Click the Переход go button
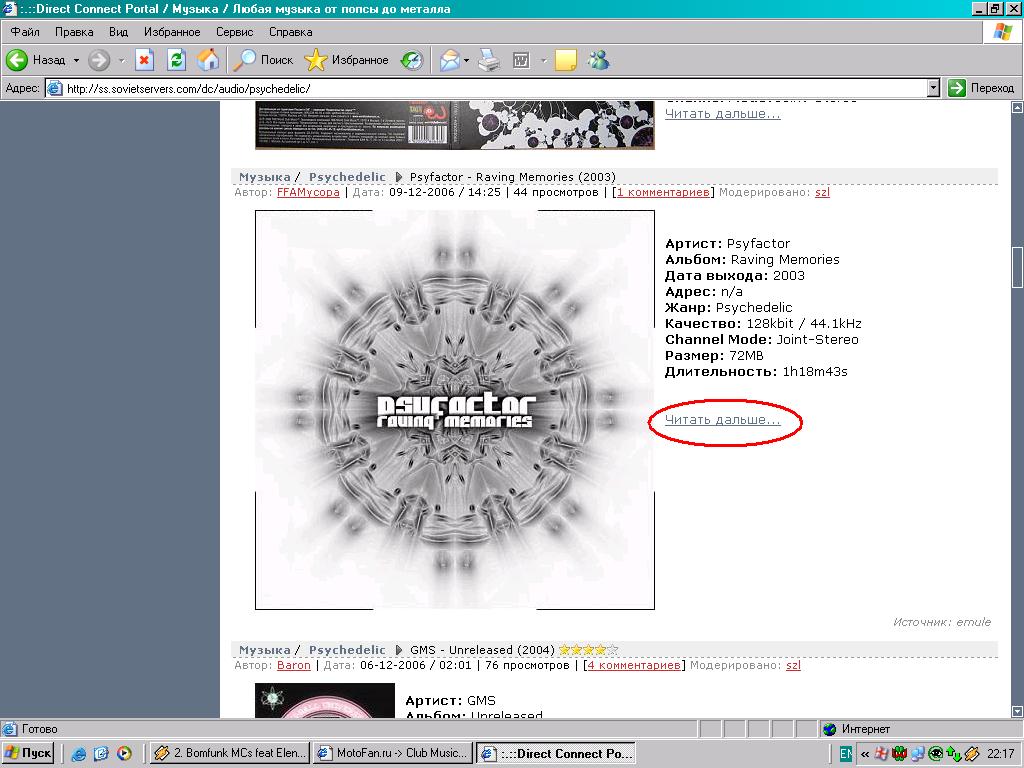This screenshot has width=1024, height=768. (981, 88)
